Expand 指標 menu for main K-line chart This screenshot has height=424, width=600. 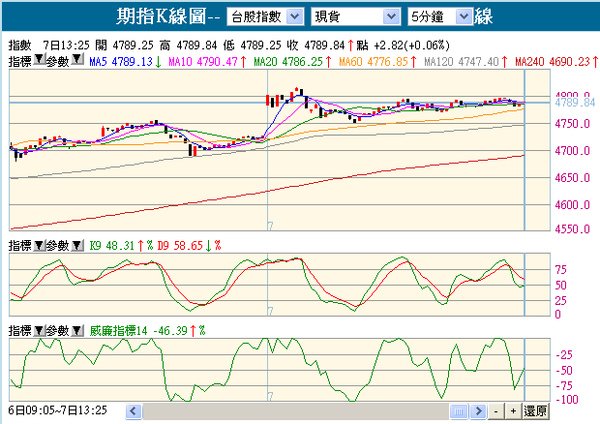(x=39, y=59)
